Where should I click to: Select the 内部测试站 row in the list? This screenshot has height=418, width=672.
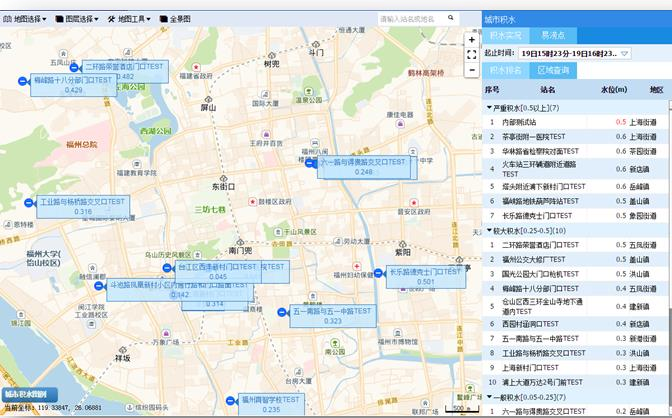[540, 122]
